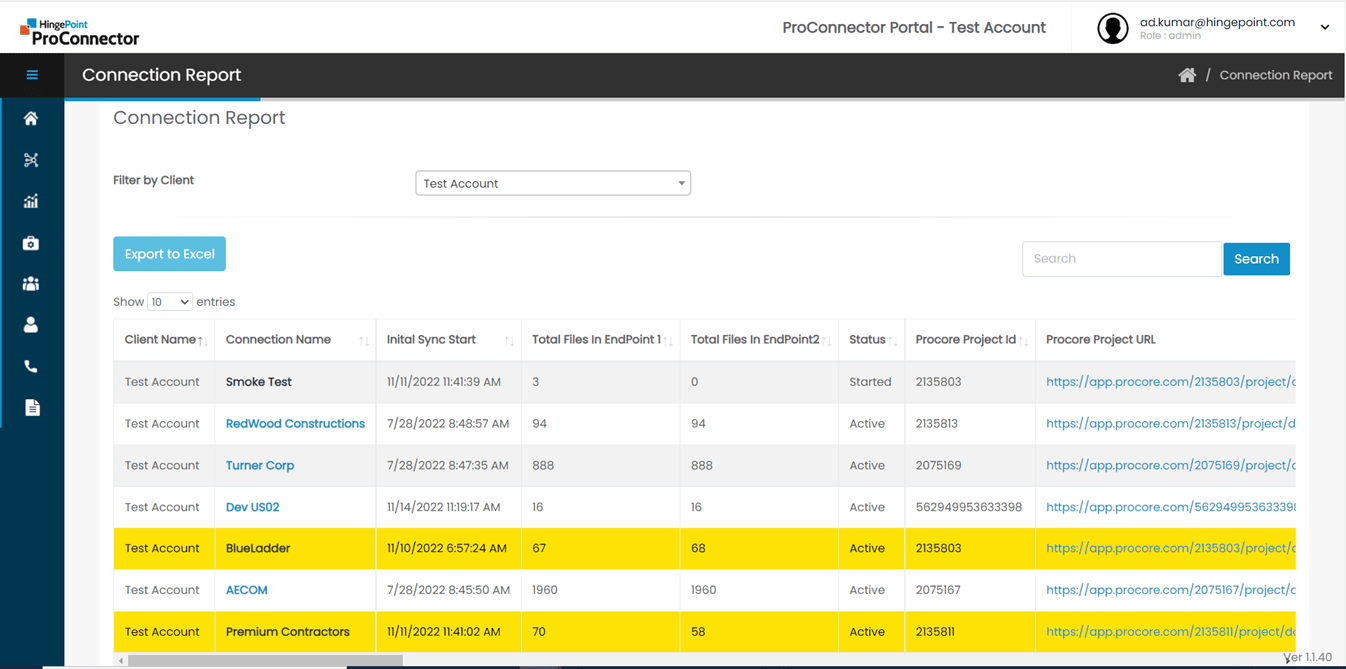Toggle the hamburger sidebar menu
1346x669 pixels.
(x=32, y=75)
